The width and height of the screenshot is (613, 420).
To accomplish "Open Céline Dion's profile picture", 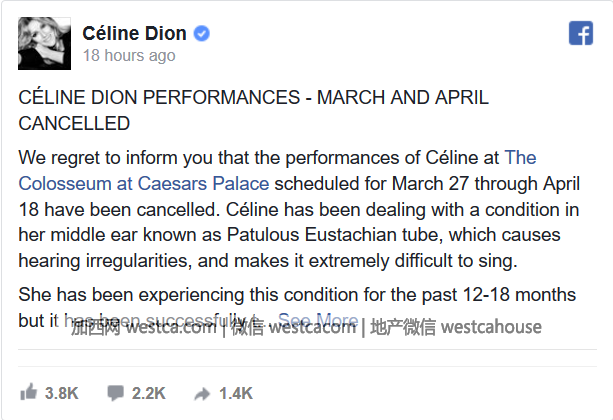I will (x=45, y=43).
